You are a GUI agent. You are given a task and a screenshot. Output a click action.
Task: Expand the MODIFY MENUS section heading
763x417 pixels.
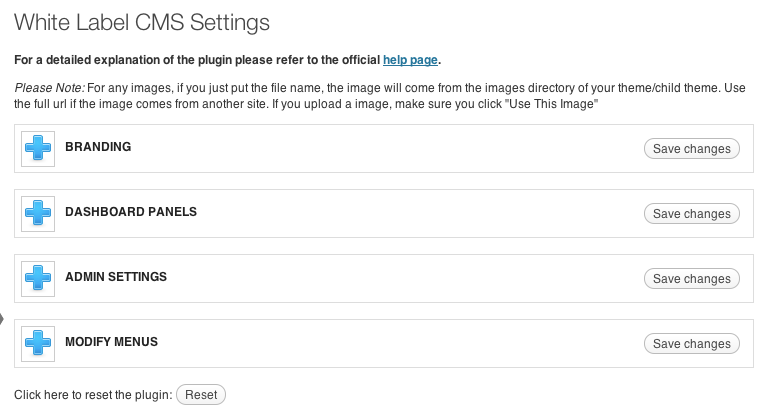[111, 342]
